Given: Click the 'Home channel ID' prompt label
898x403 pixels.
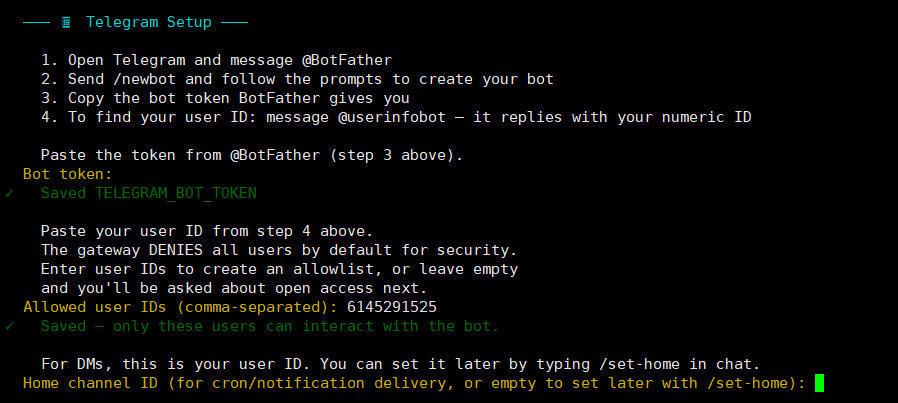Looking at the screenshot, I should [x=89, y=383].
